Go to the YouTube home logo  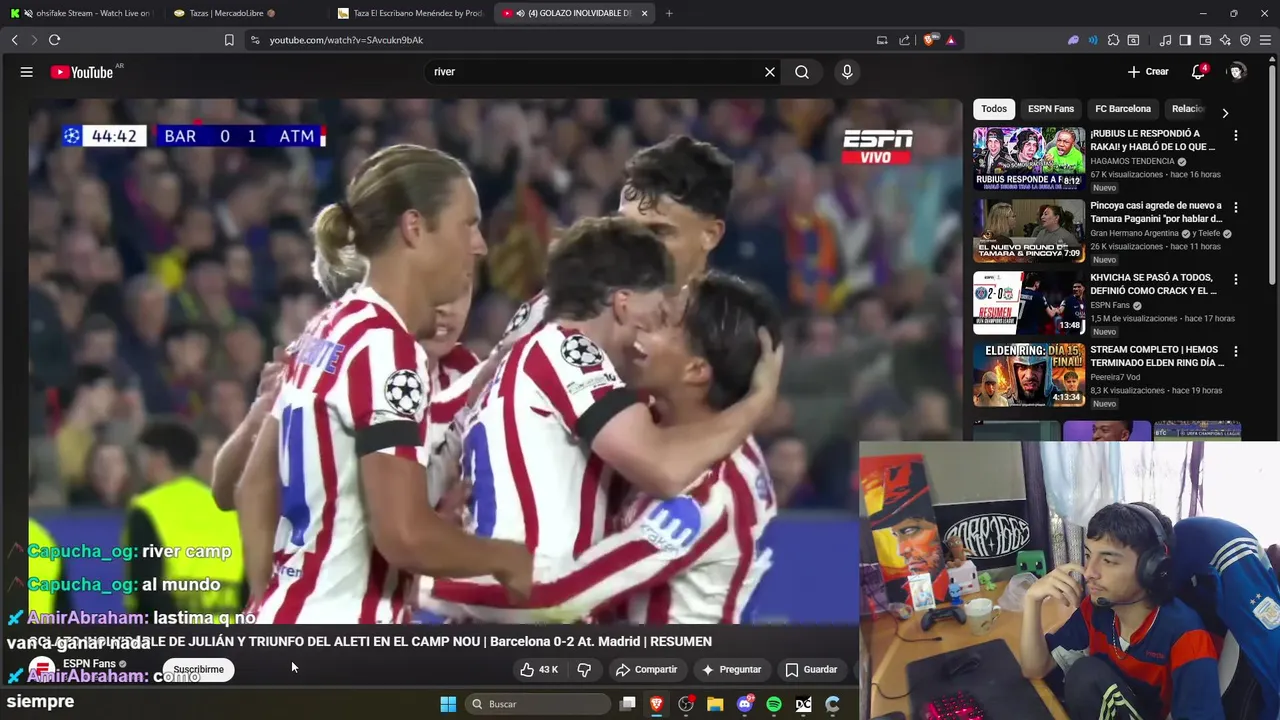click(82, 72)
